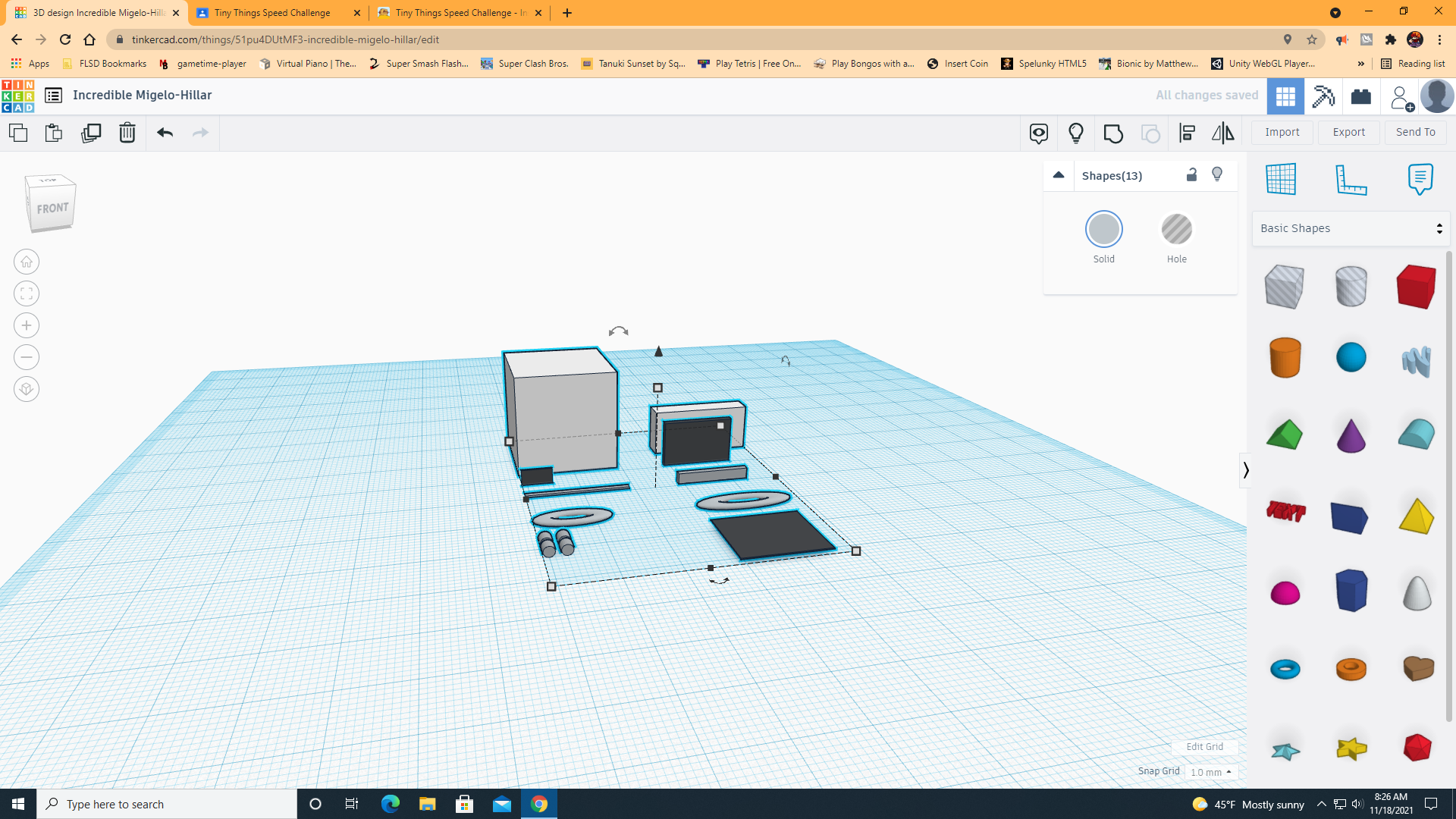1456x819 pixels.
Task: Toggle the lock on the selected shapes
Action: tap(1191, 174)
